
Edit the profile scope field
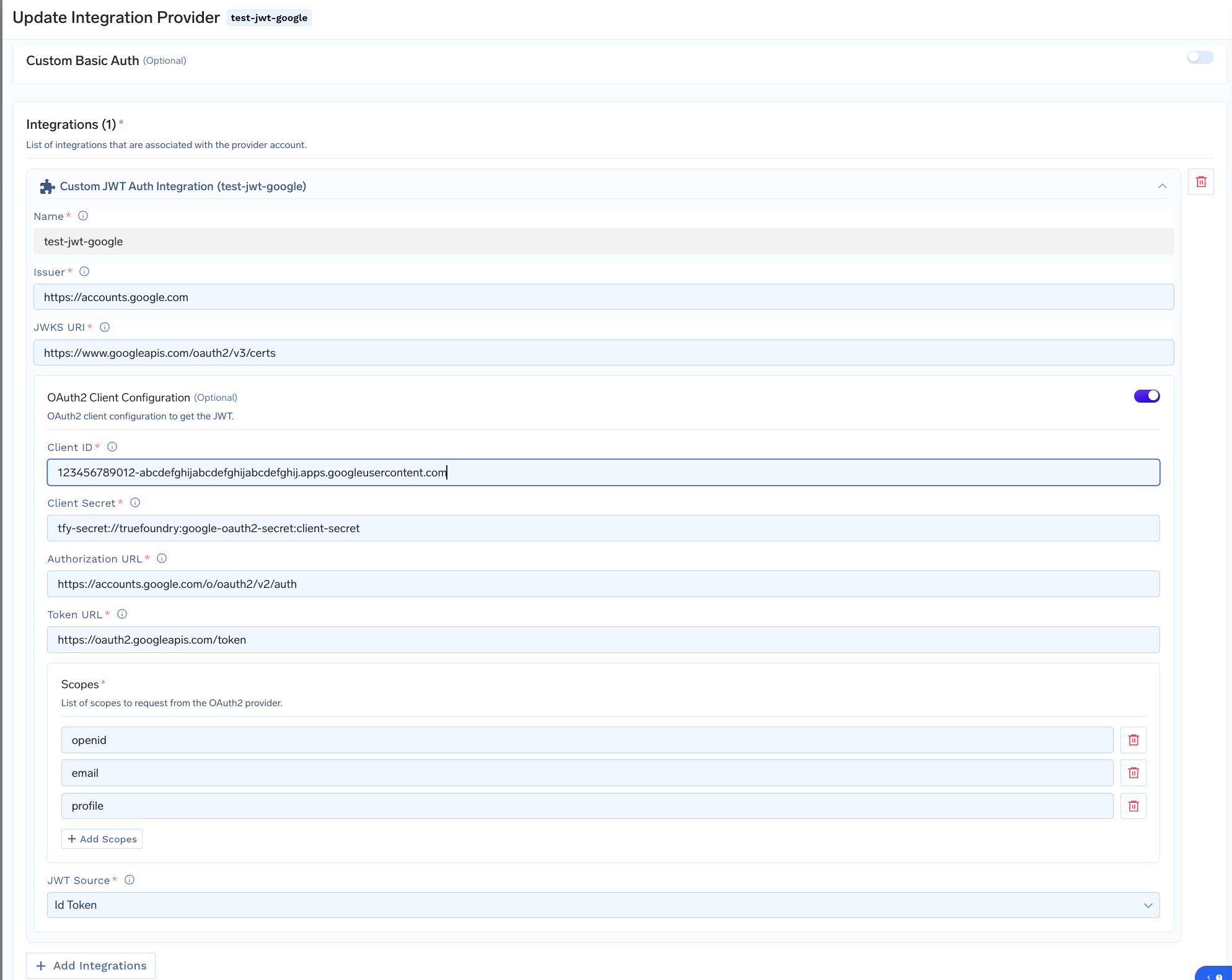pyautogui.click(x=587, y=806)
